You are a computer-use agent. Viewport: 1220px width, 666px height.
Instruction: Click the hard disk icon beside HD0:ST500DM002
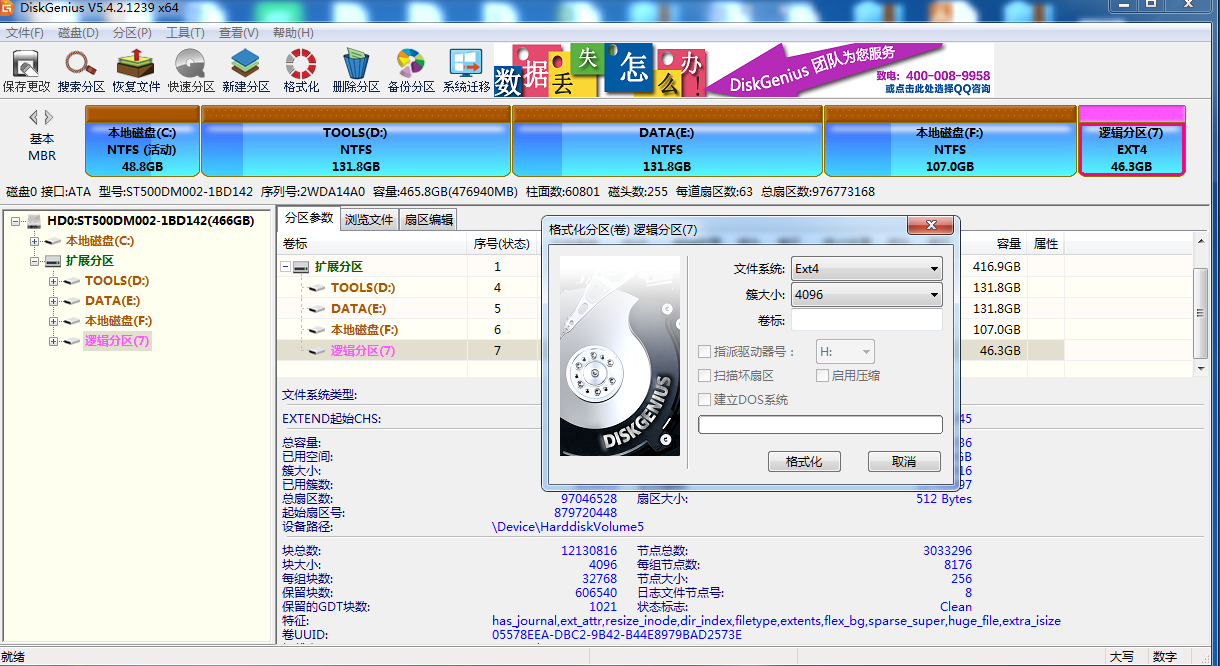(x=35, y=220)
